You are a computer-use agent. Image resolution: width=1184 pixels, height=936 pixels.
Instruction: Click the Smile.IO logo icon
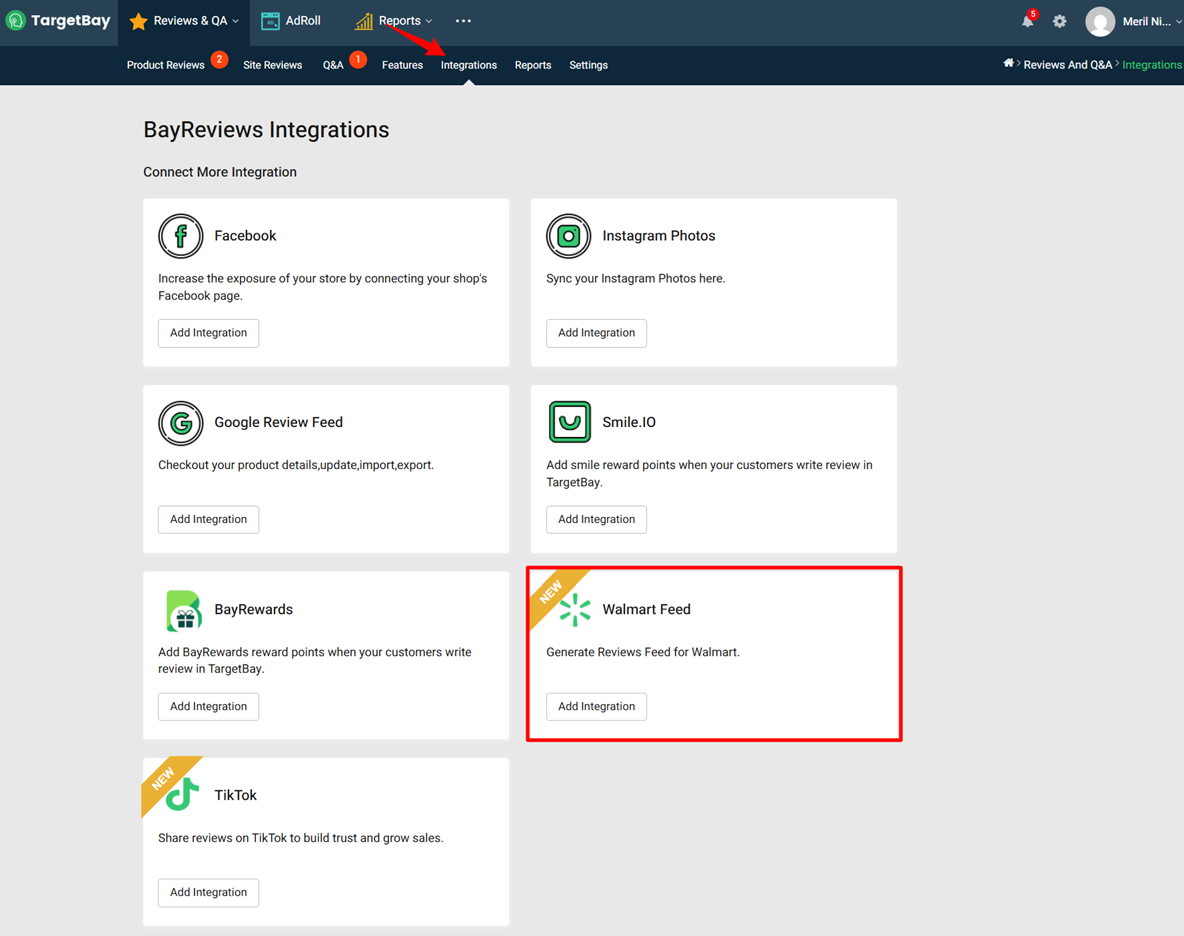tap(569, 422)
